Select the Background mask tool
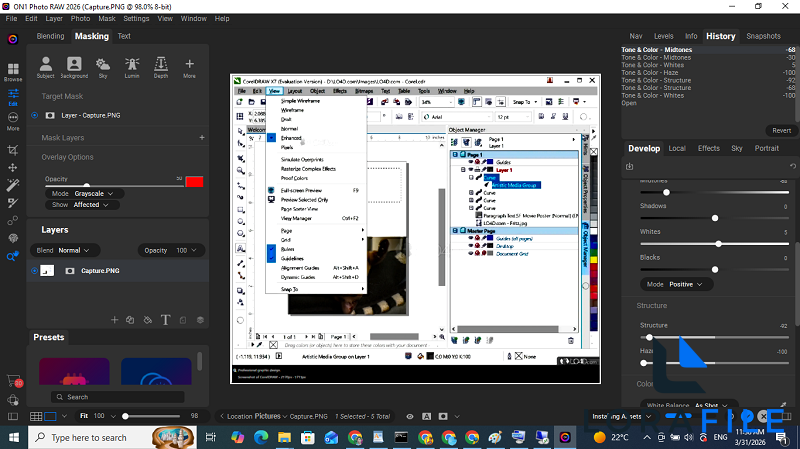800x449 pixels. (x=74, y=67)
